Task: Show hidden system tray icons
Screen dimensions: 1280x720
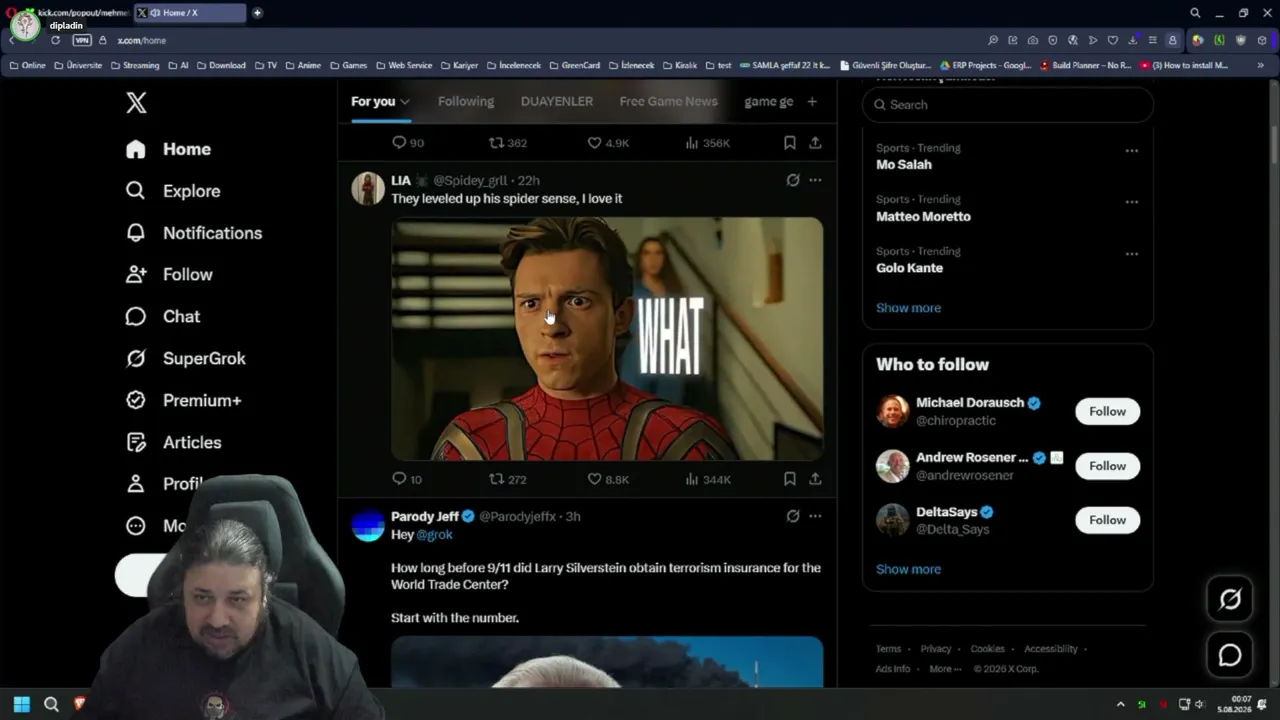Action: click(x=1120, y=704)
